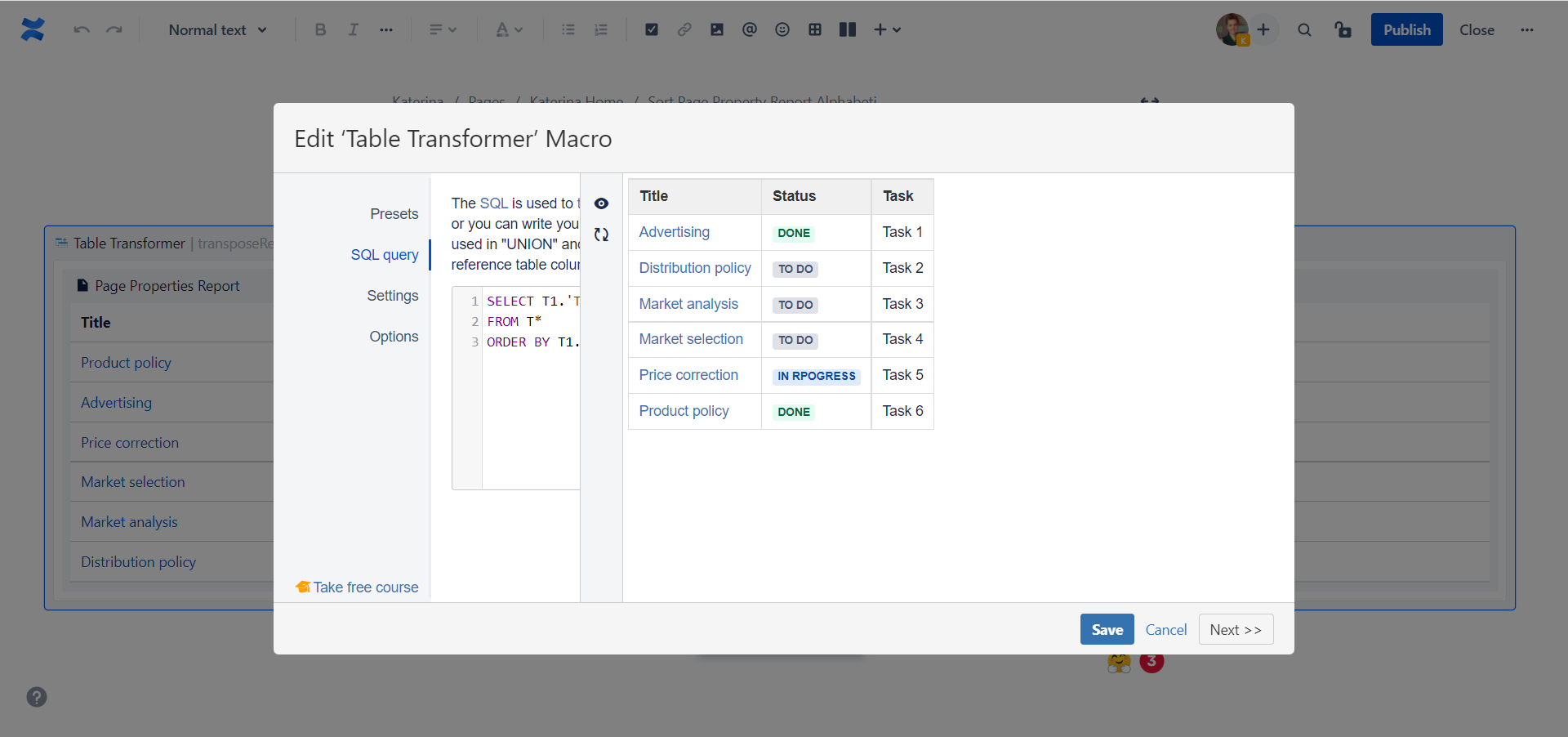
Task: Insert an action item checkbox
Action: (652, 29)
